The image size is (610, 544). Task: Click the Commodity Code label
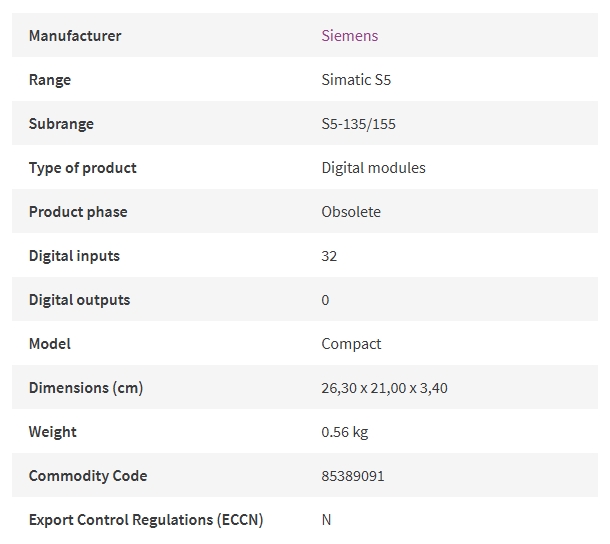pyautogui.click(x=88, y=476)
